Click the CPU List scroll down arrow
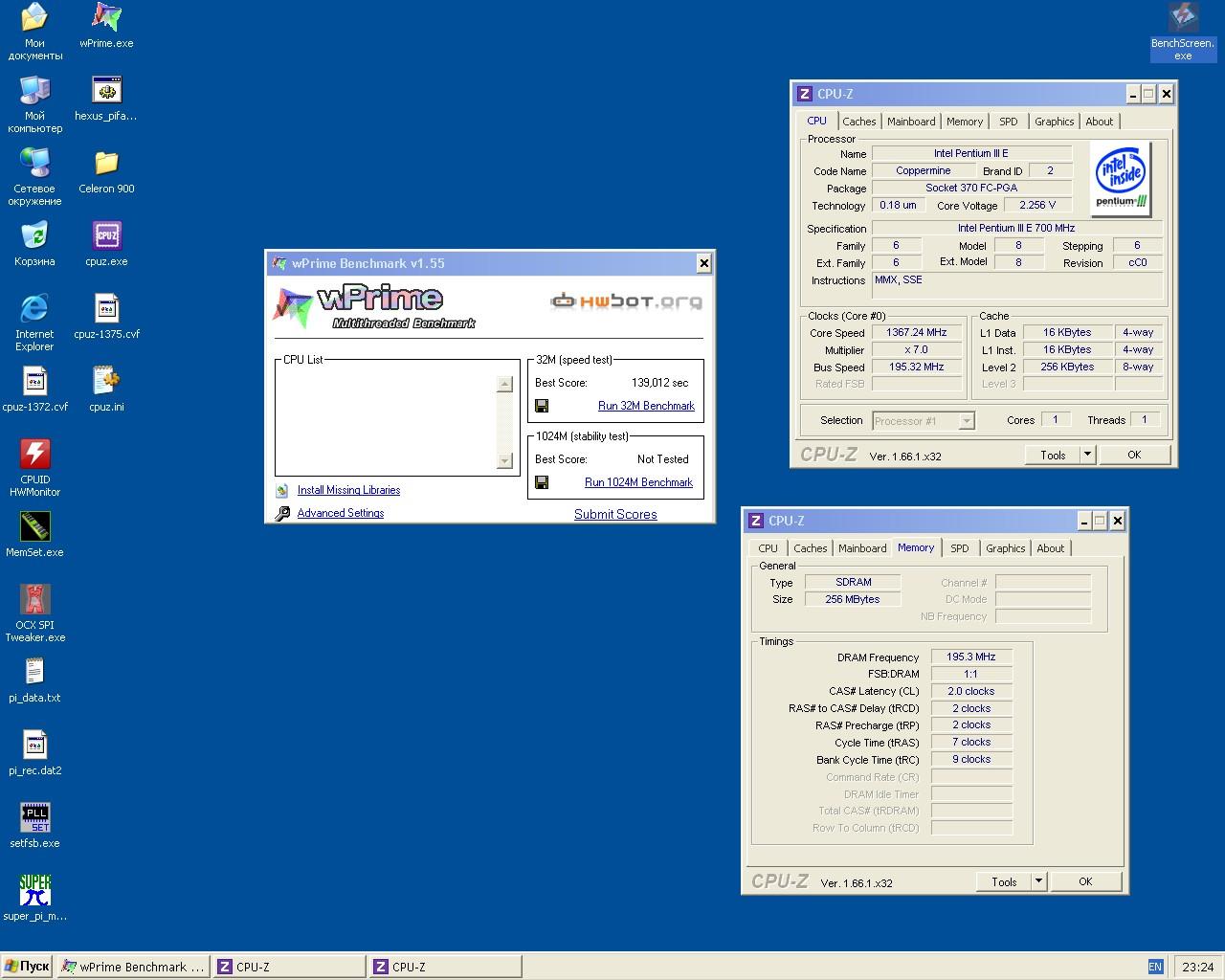The image size is (1225, 980). click(505, 461)
